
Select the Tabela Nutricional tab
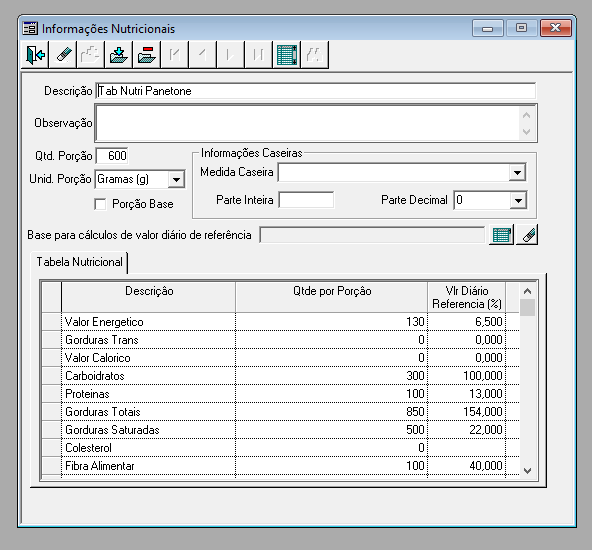pyautogui.click(x=79, y=262)
